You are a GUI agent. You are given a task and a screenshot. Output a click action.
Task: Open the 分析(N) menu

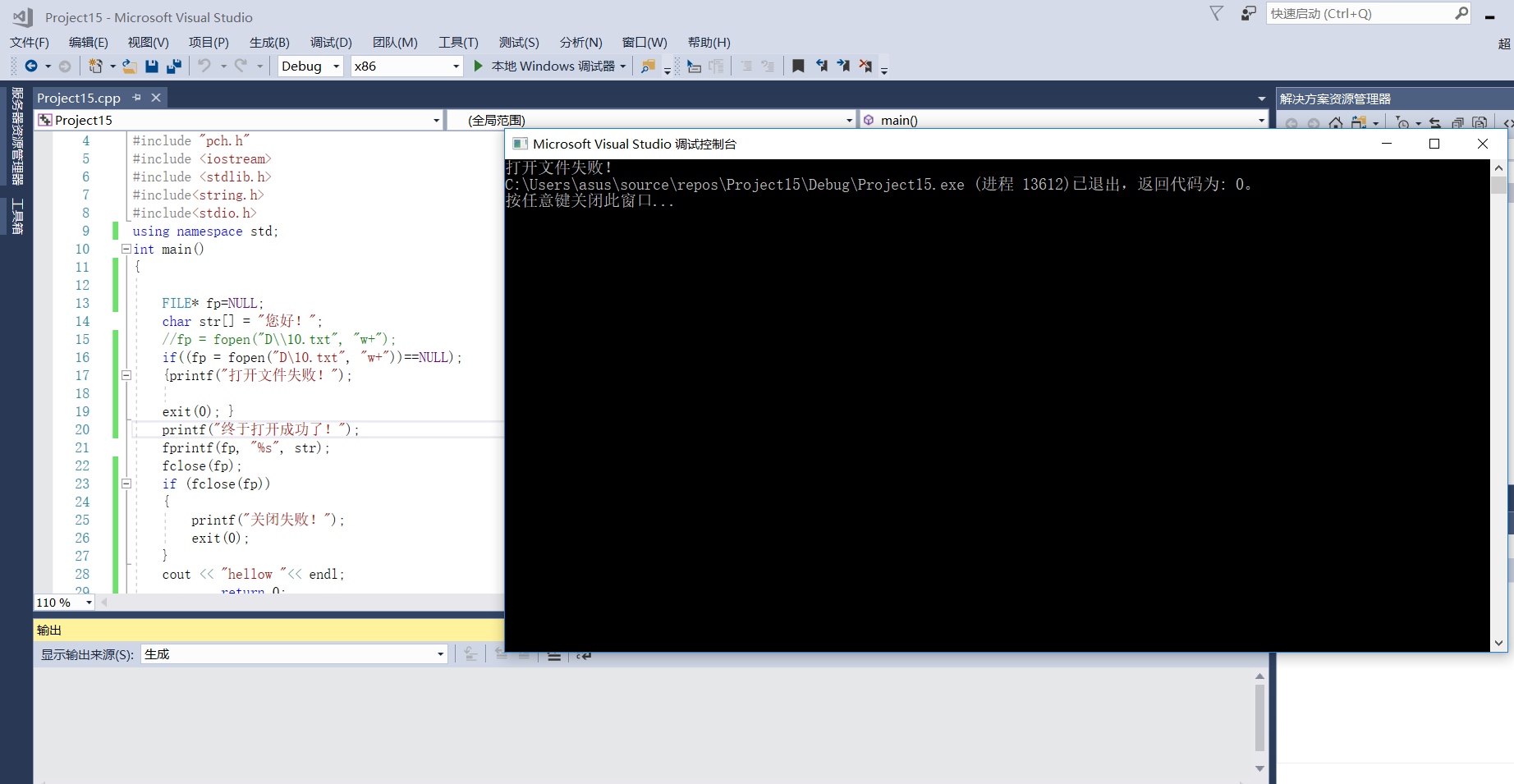[580, 42]
